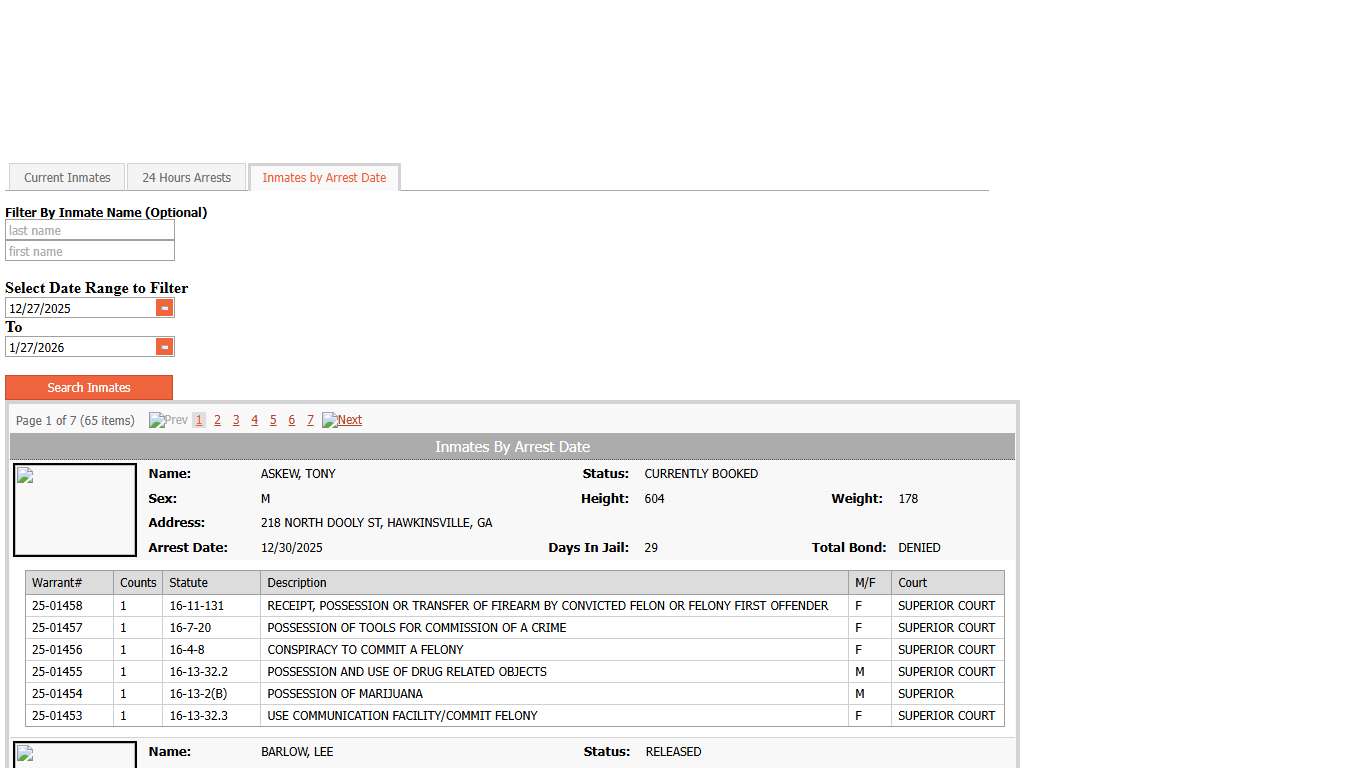Select the Inmates by Arrest Date tab
Image resolution: width=1366 pixels, height=768 pixels.
coord(324,178)
